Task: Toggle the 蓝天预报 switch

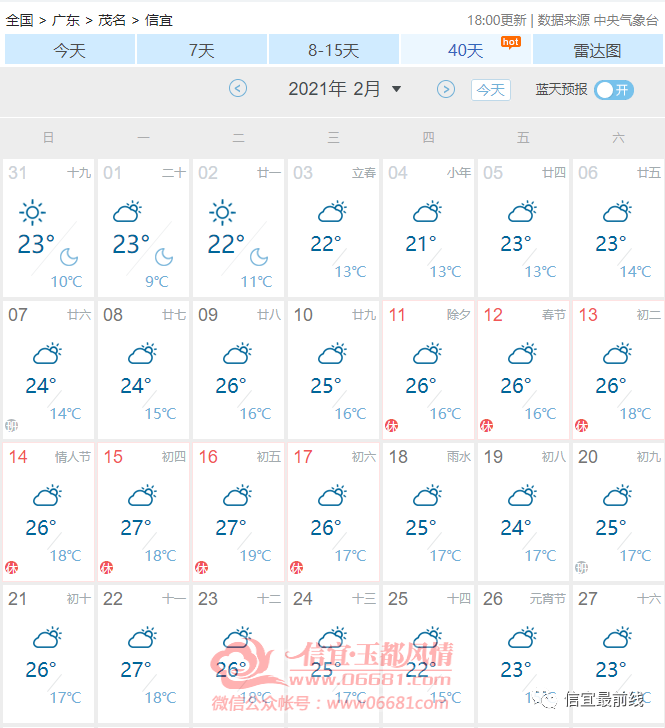Action: (x=614, y=90)
